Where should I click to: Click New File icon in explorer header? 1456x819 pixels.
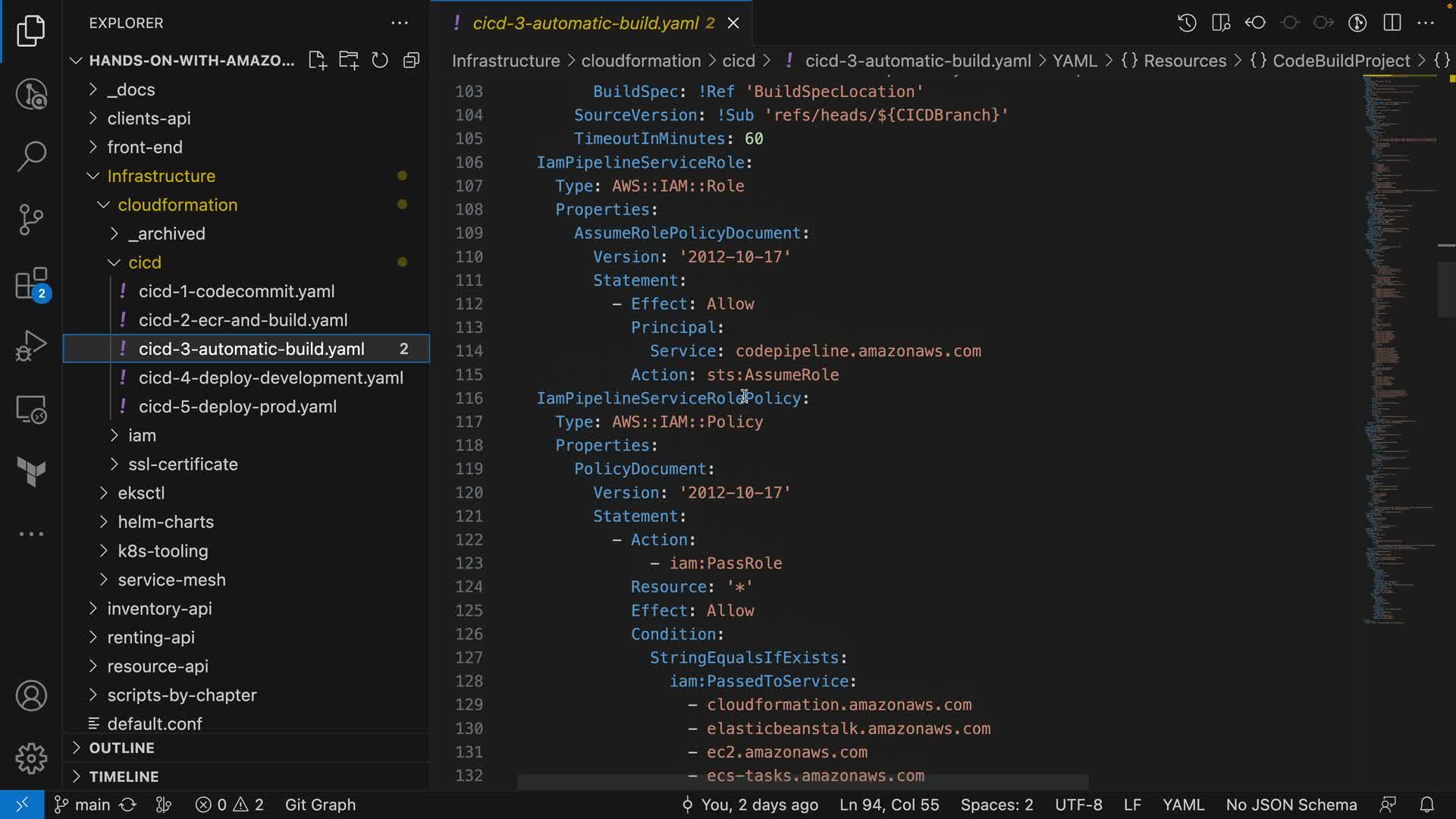pyautogui.click(x=318, y=61)
